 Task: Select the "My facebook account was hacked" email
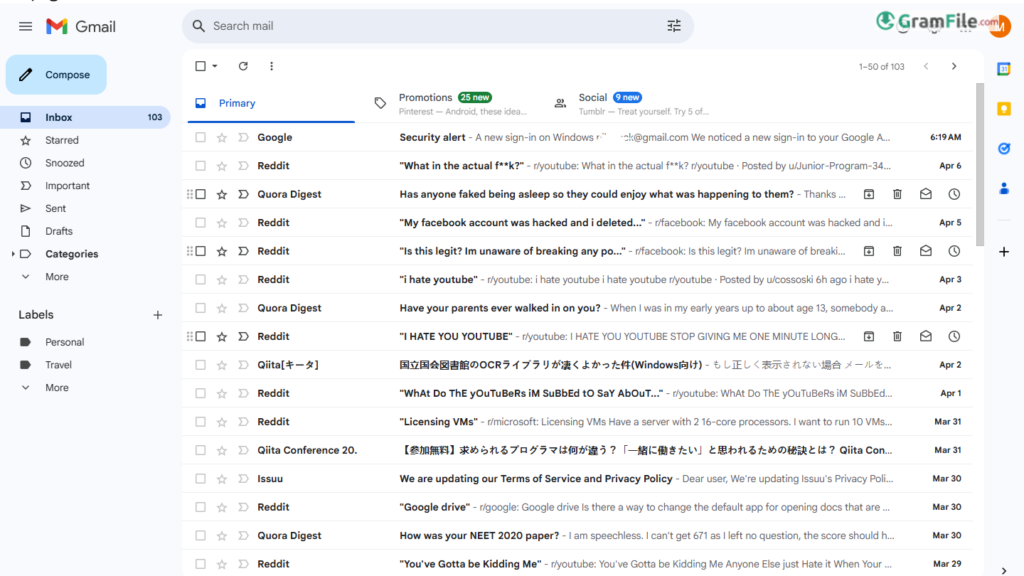click(x=200, y=223)
